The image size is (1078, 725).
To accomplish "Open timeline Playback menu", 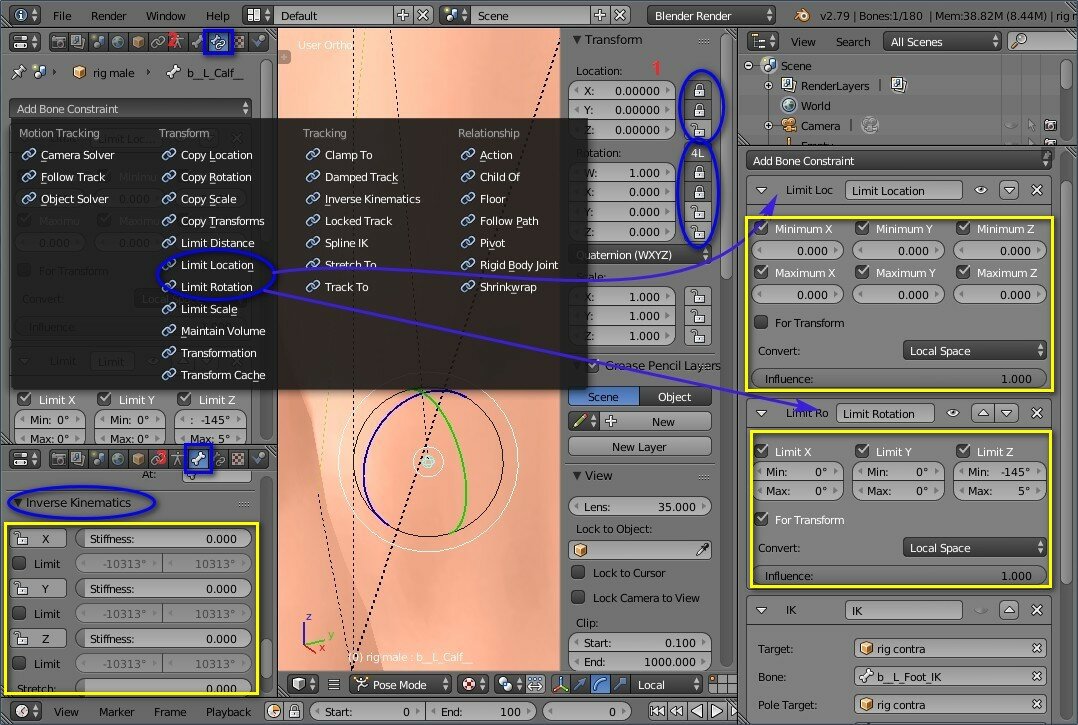I will click(228, 711).
